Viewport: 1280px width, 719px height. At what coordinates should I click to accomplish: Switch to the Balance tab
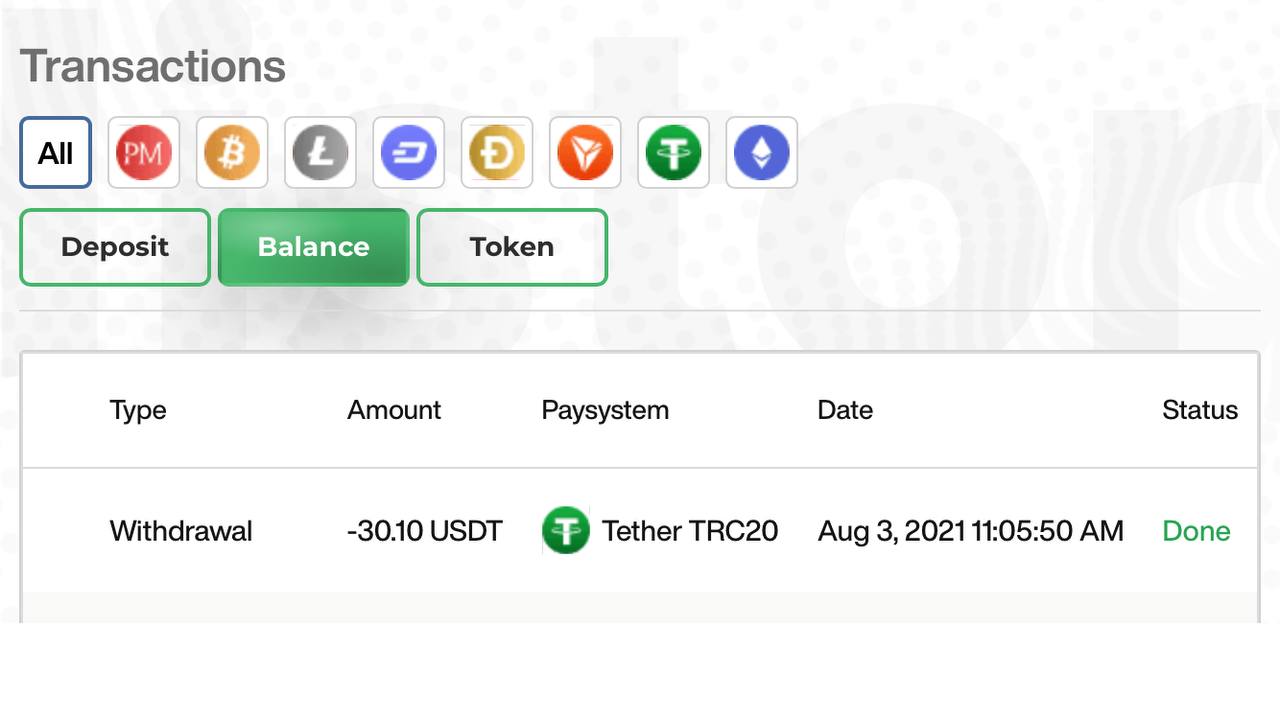coord(314,247)
